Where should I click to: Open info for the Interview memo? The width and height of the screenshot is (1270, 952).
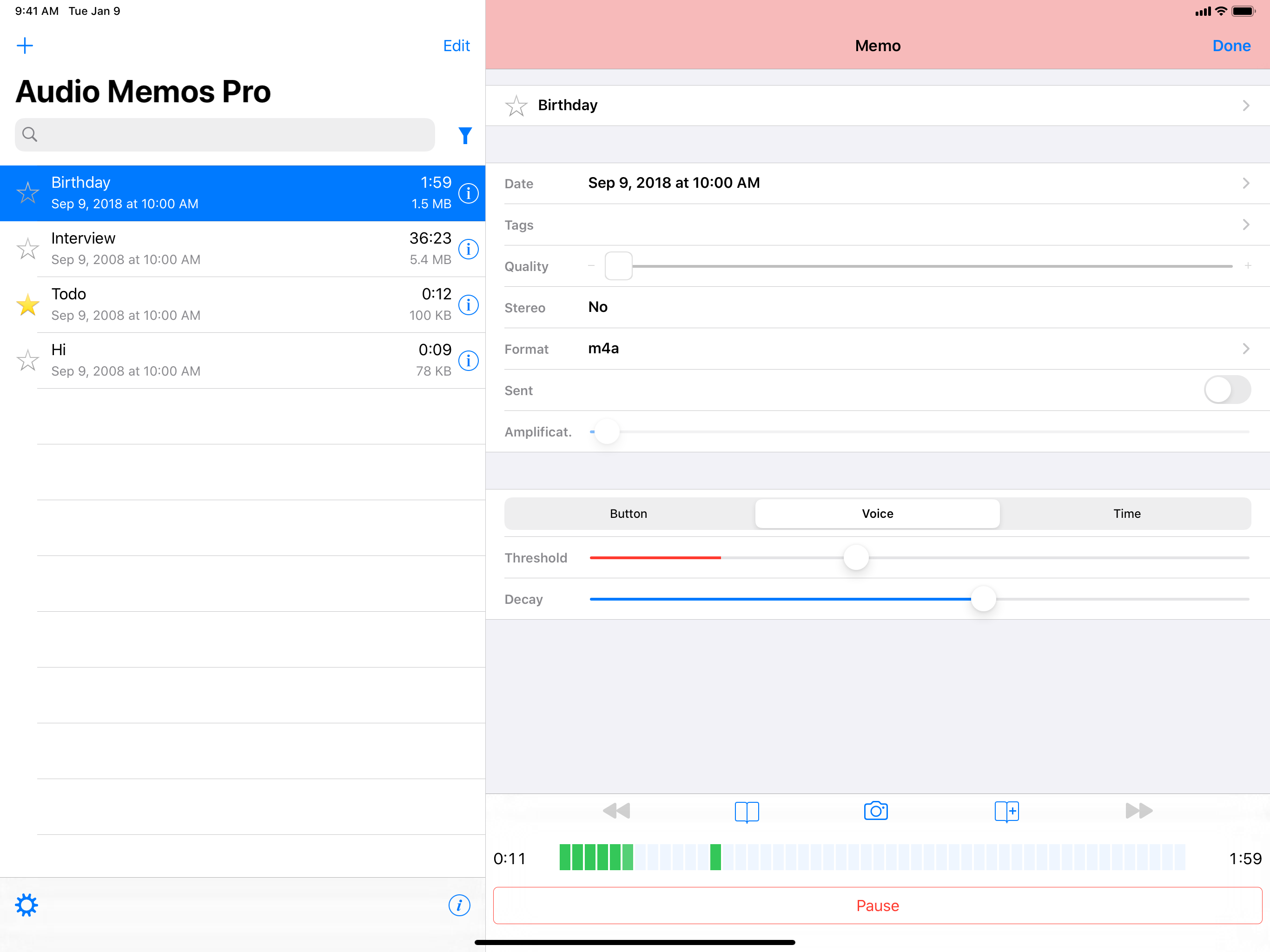(469, 249)
